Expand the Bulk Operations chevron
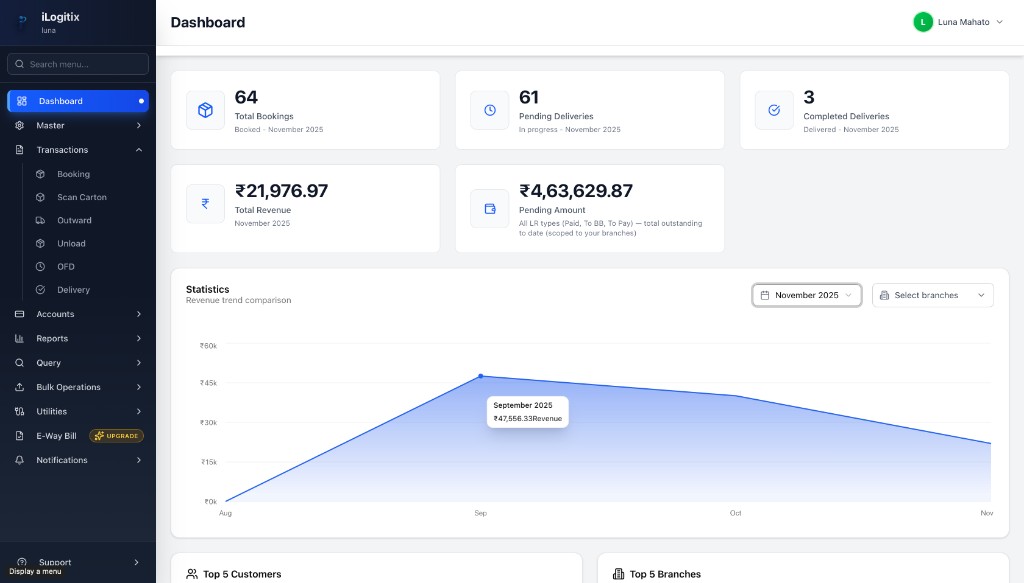The height and width of the screenshot is (583, 1024). point(138,387)
